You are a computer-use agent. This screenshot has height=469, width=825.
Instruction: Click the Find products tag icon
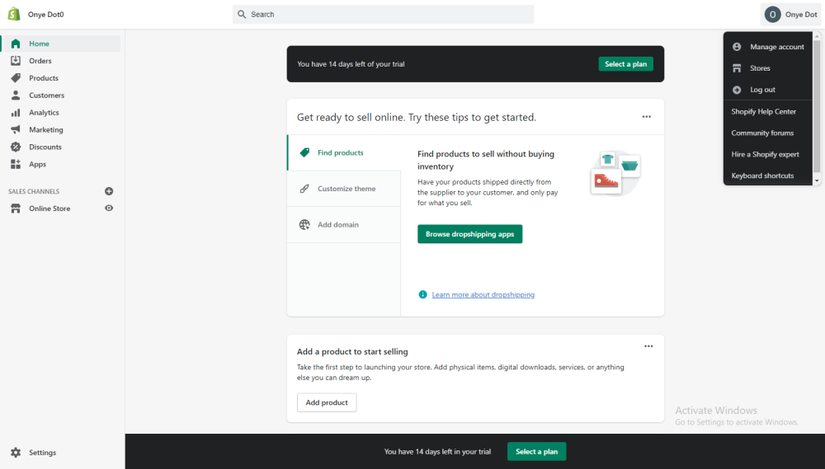pyautogui.click(x=305, y=153)
